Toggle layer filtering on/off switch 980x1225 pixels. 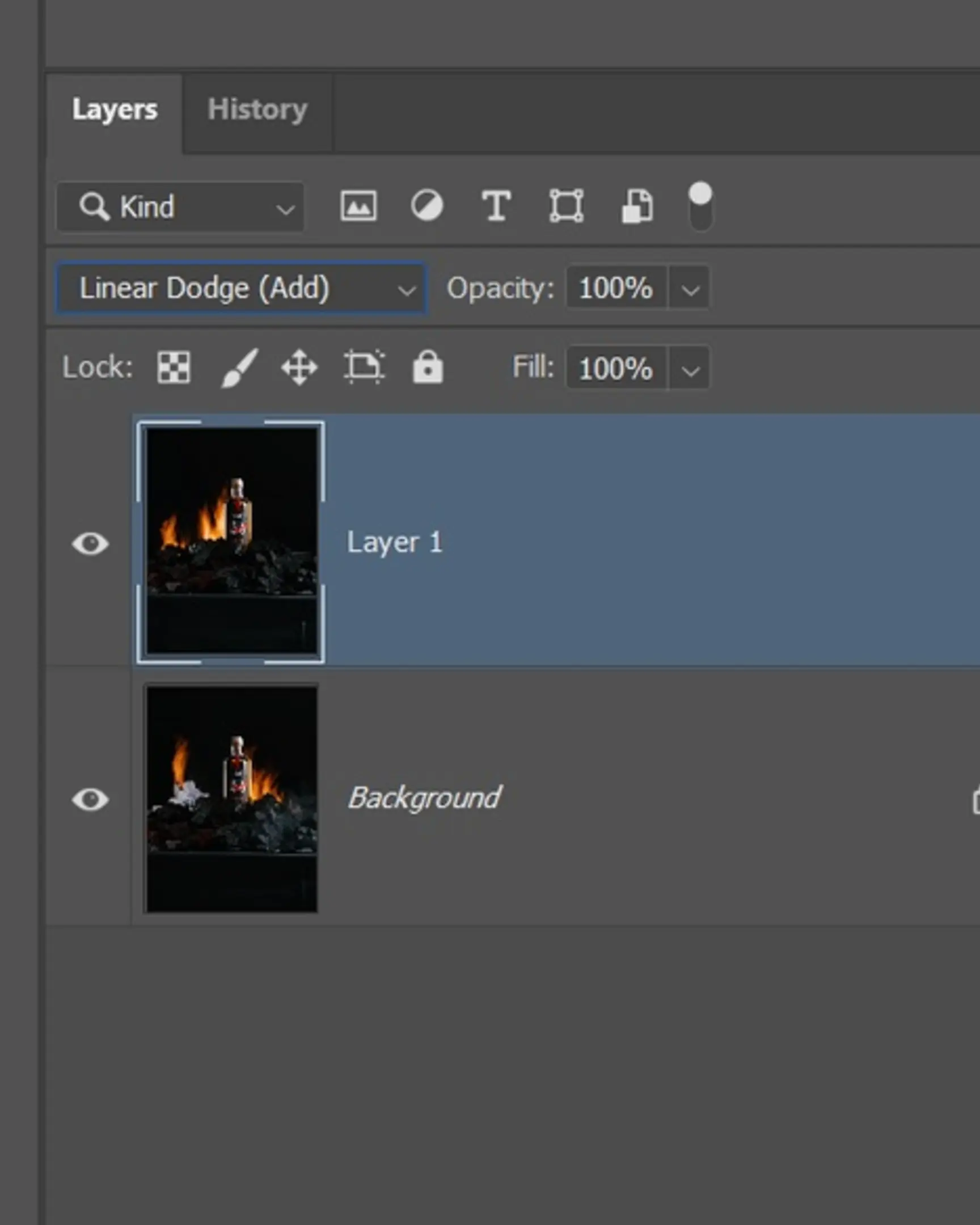pos(700,206)
